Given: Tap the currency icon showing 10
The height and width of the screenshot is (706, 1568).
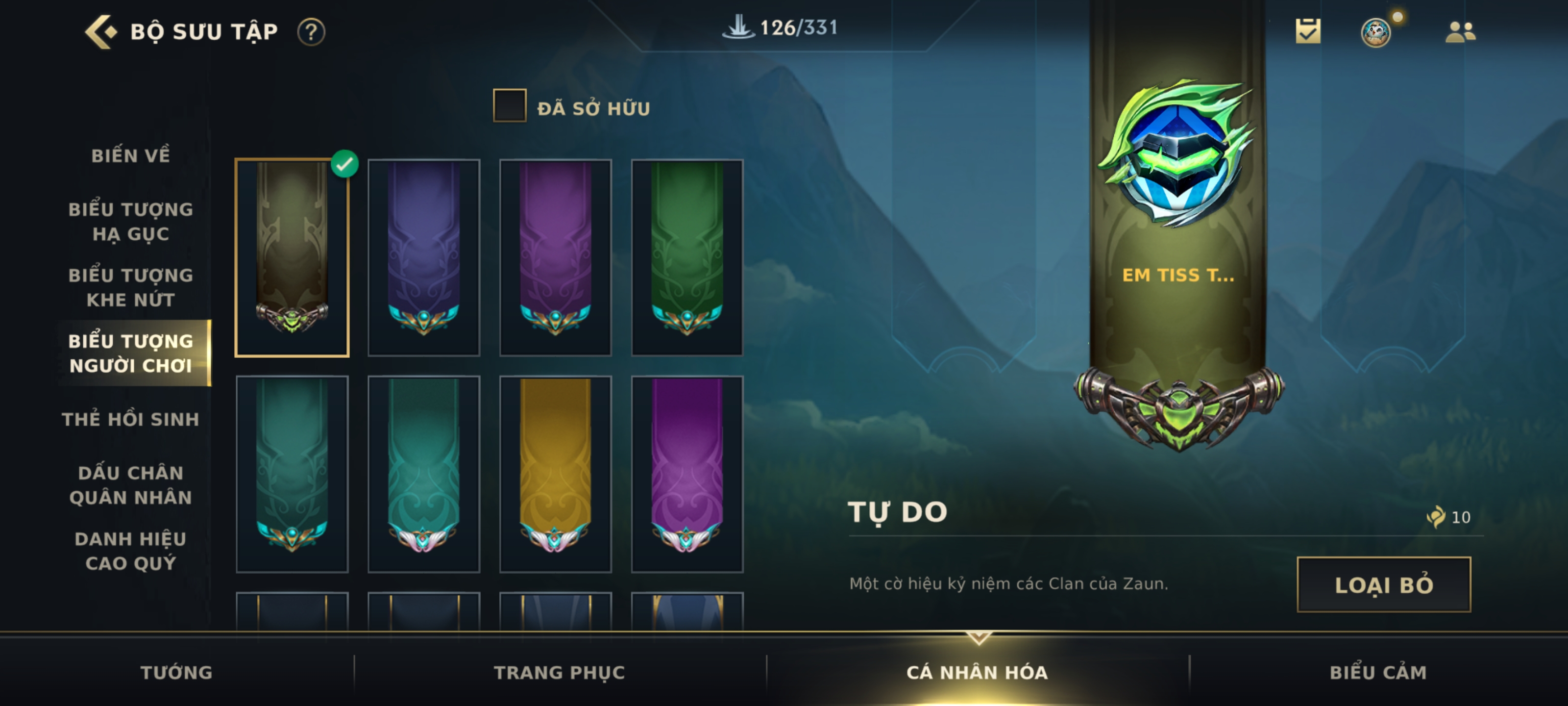Looking at the screenshot, I should coord(1435,517).
